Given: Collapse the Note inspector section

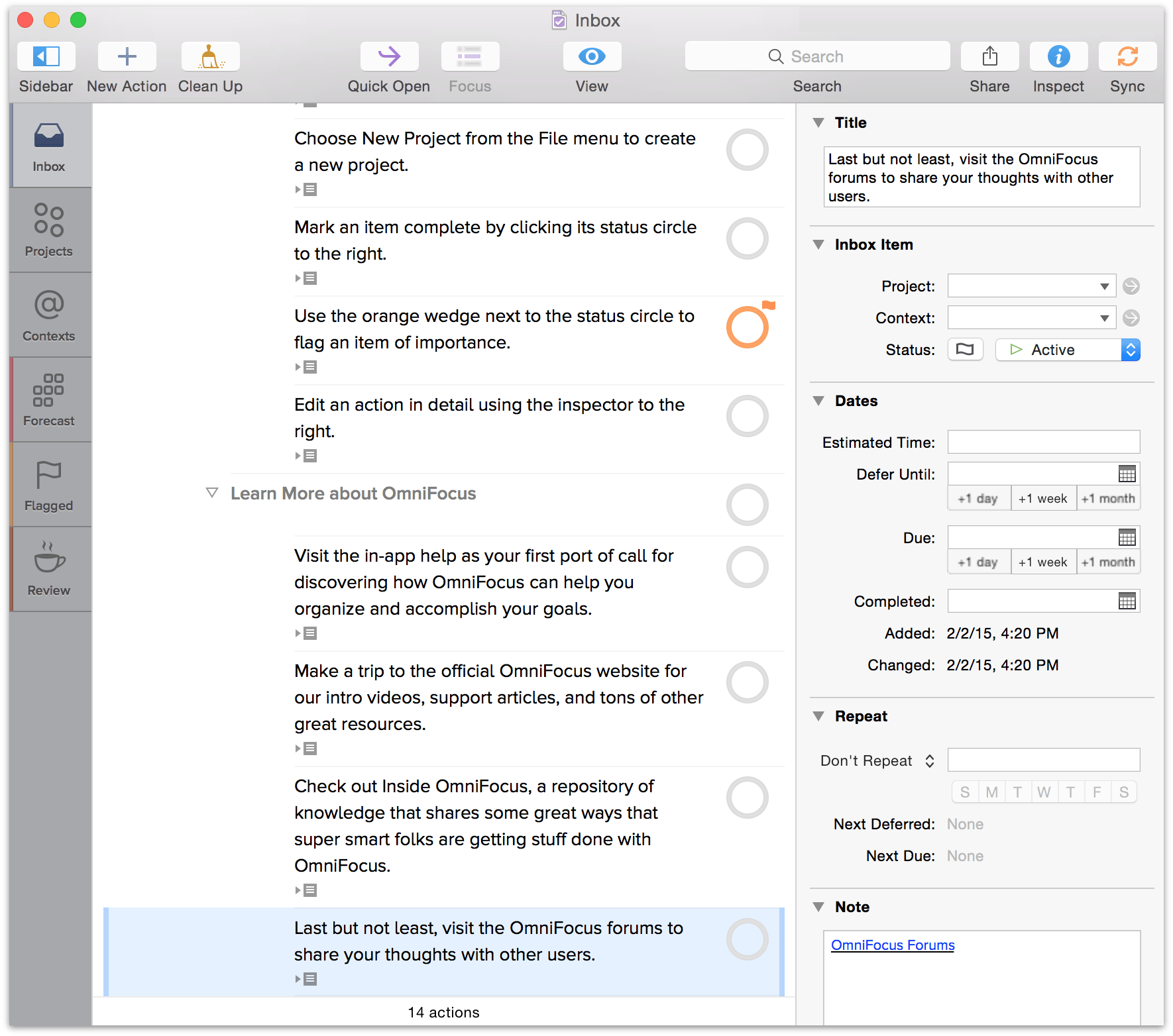Looking at the screenshot, I should point(818,907).
